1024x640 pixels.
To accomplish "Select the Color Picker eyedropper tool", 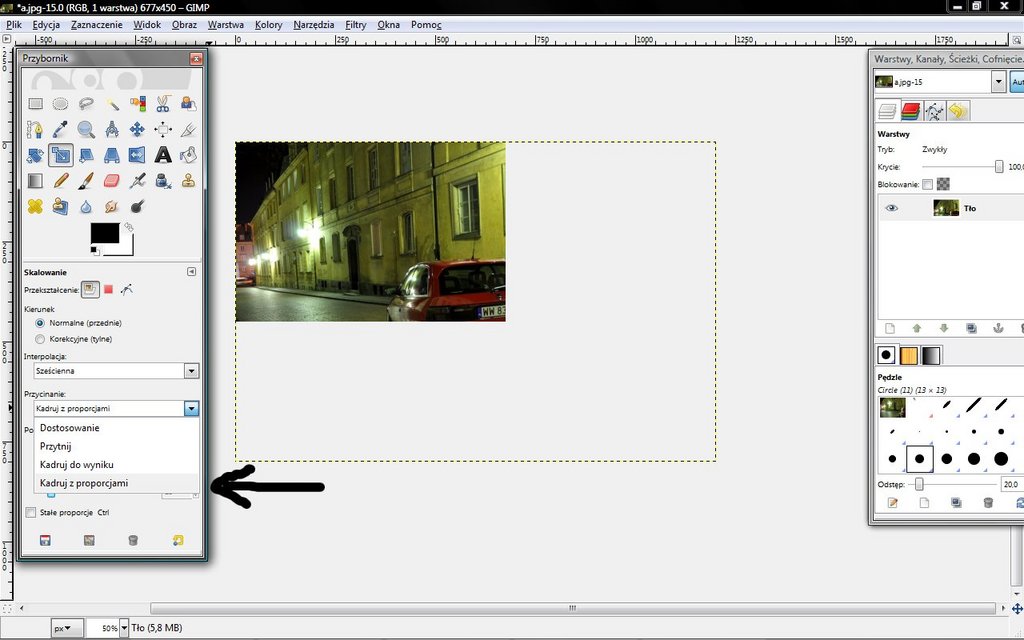I will [61, 129].
